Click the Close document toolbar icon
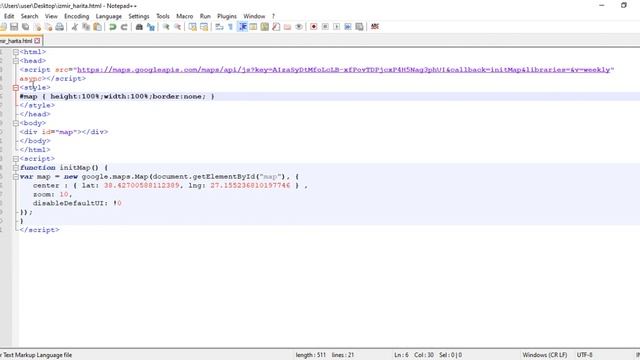Screen dimensions: 640x360 37,27
